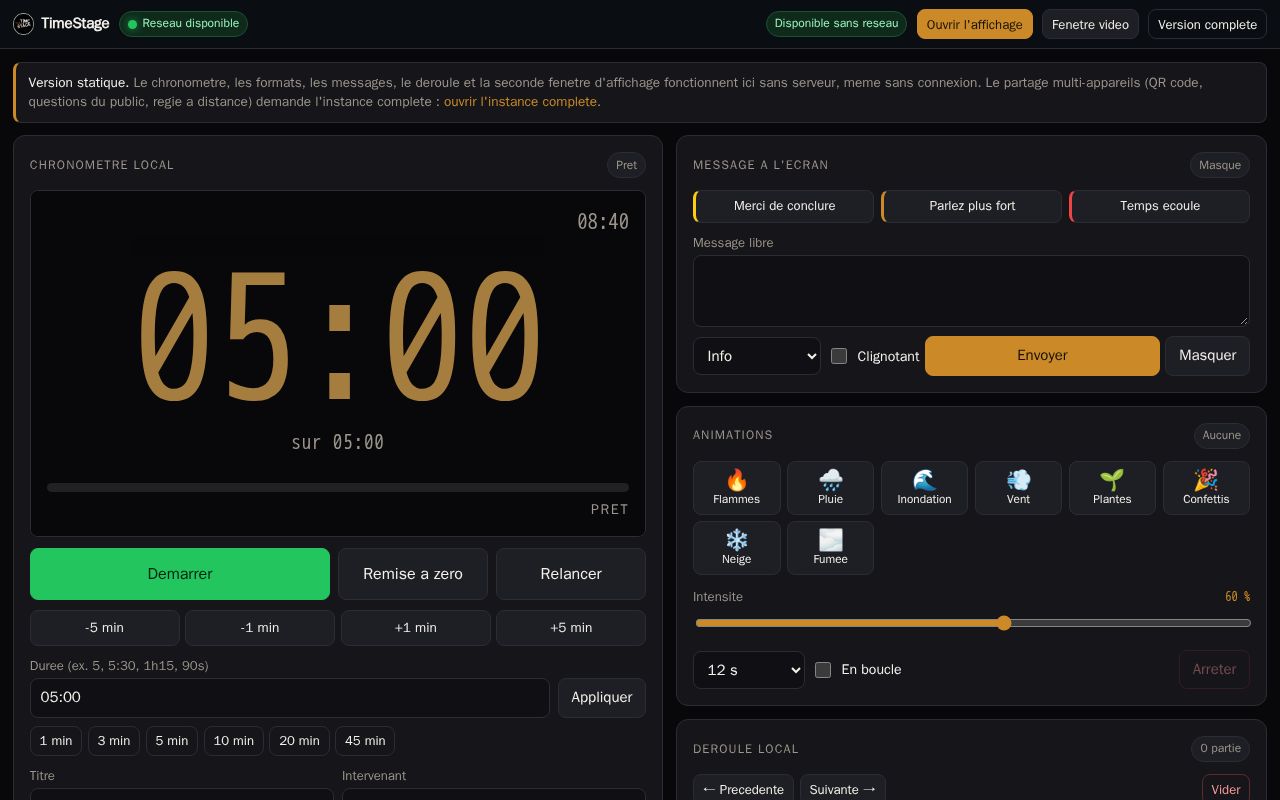Launch the Inondation wave animation

point(924,488)
